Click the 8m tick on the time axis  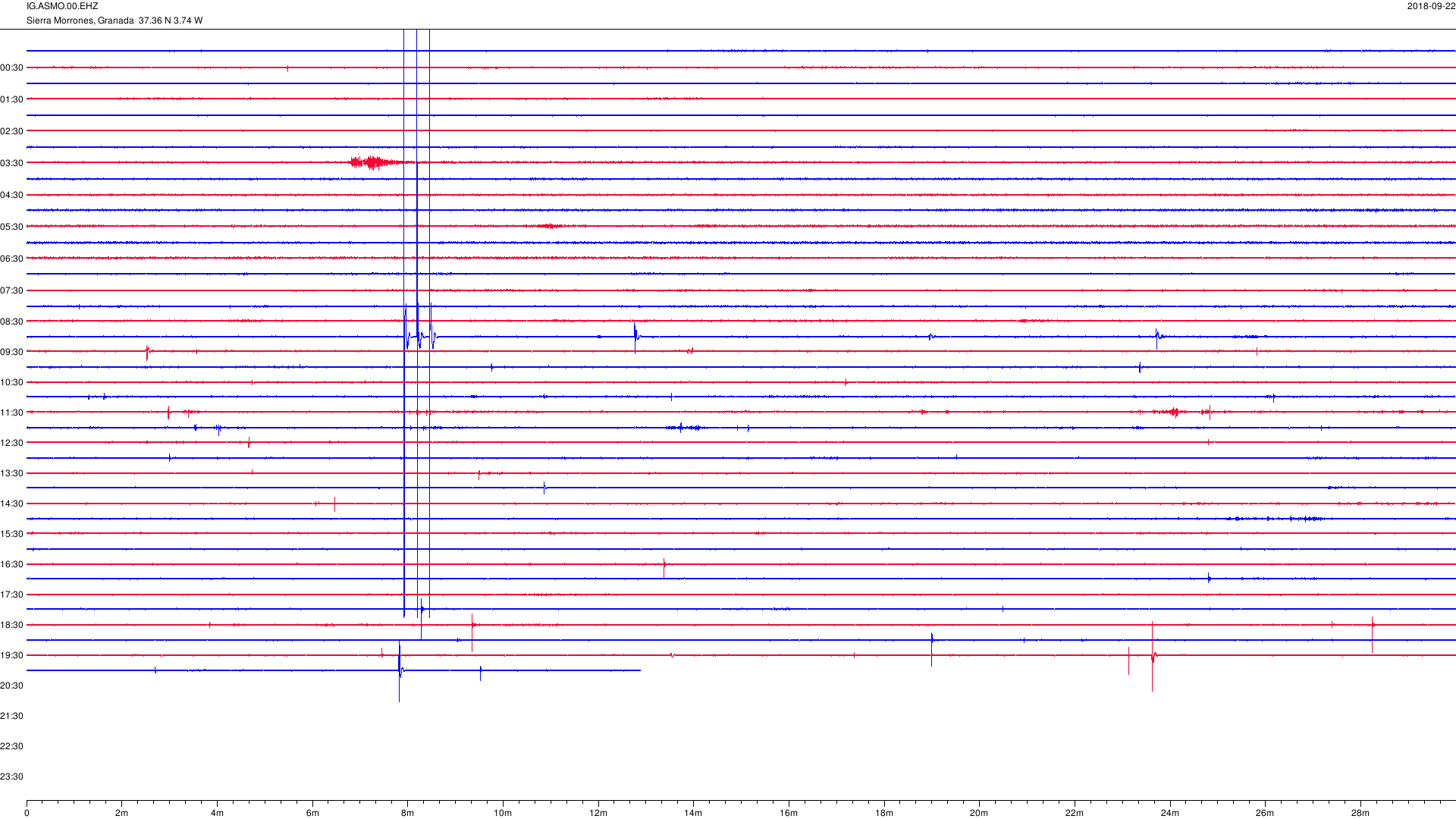point(407,813)
